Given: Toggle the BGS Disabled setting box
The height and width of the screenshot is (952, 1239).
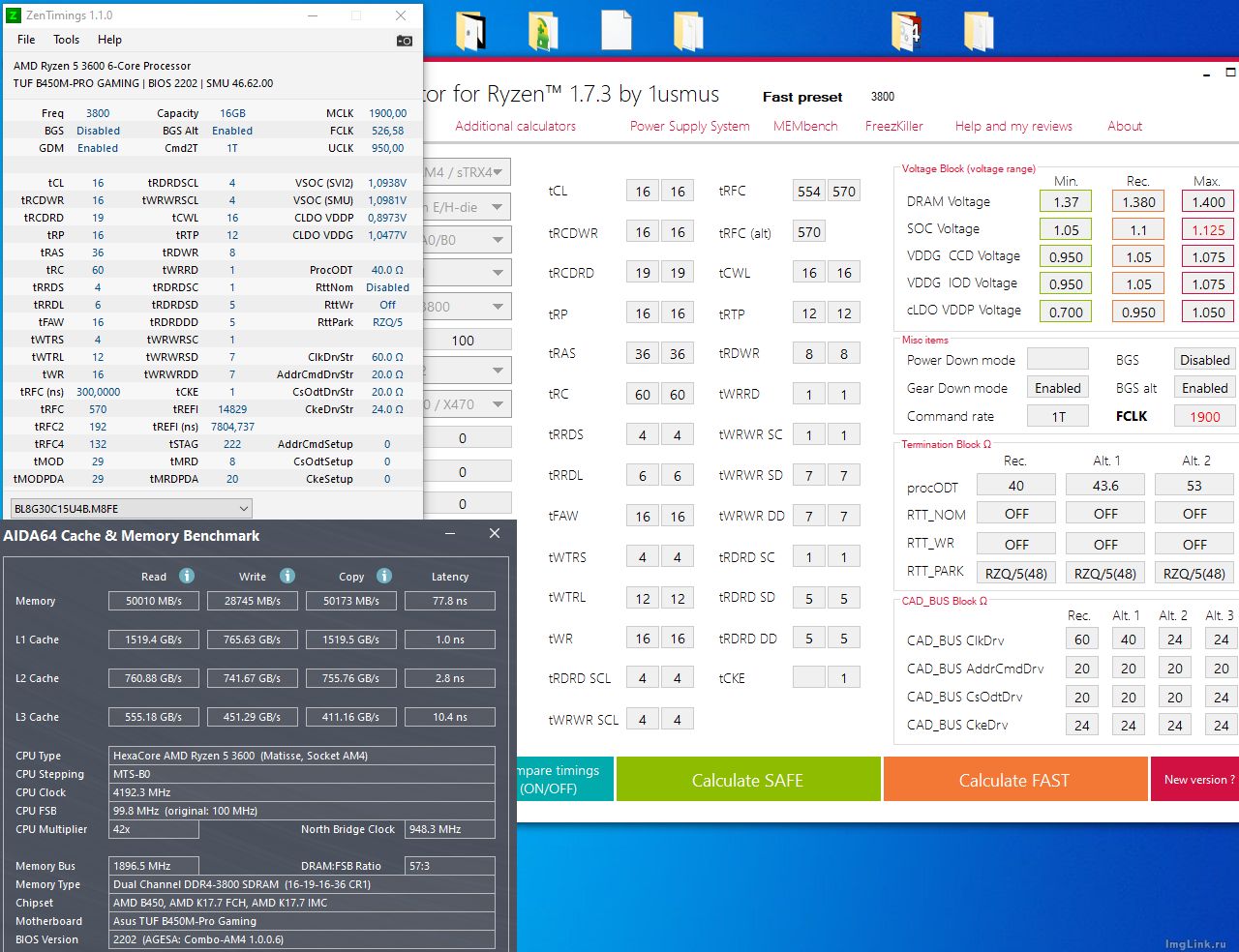Looking at the screenshot, I should 1204,360.
